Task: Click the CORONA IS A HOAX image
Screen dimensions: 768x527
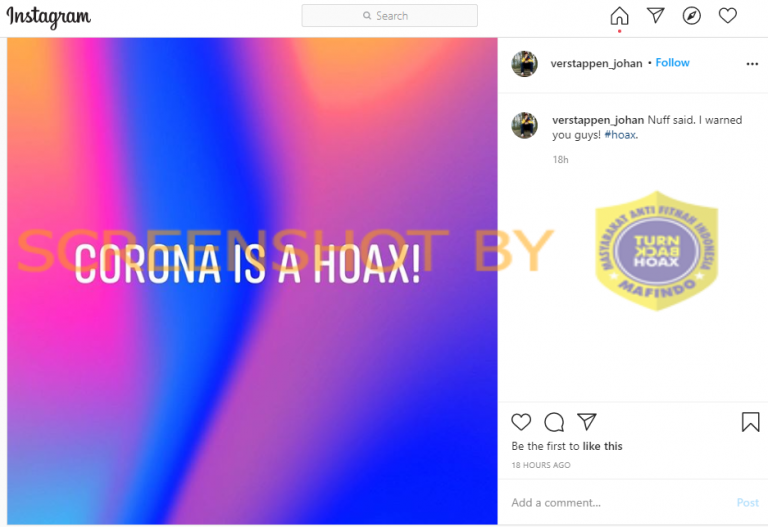Action: [x=252, y=281]
